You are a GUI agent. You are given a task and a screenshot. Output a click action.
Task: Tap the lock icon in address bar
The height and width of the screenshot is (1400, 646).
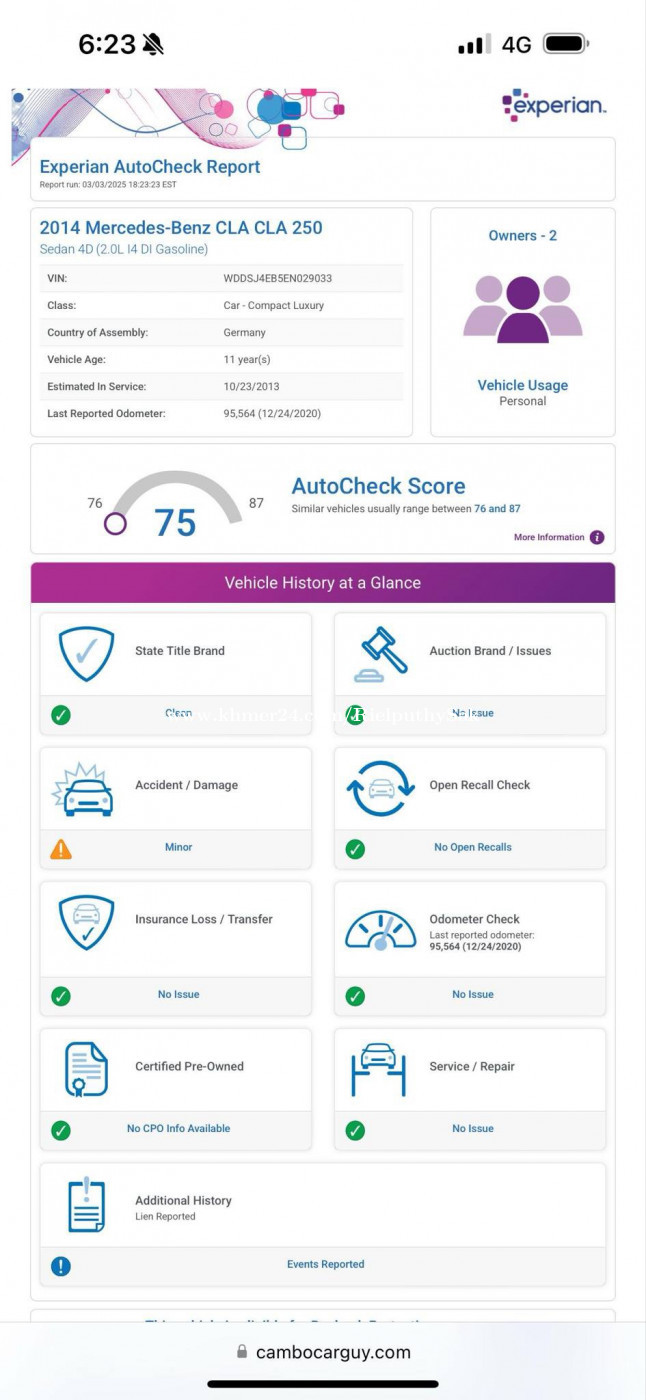coord(242,1352)
